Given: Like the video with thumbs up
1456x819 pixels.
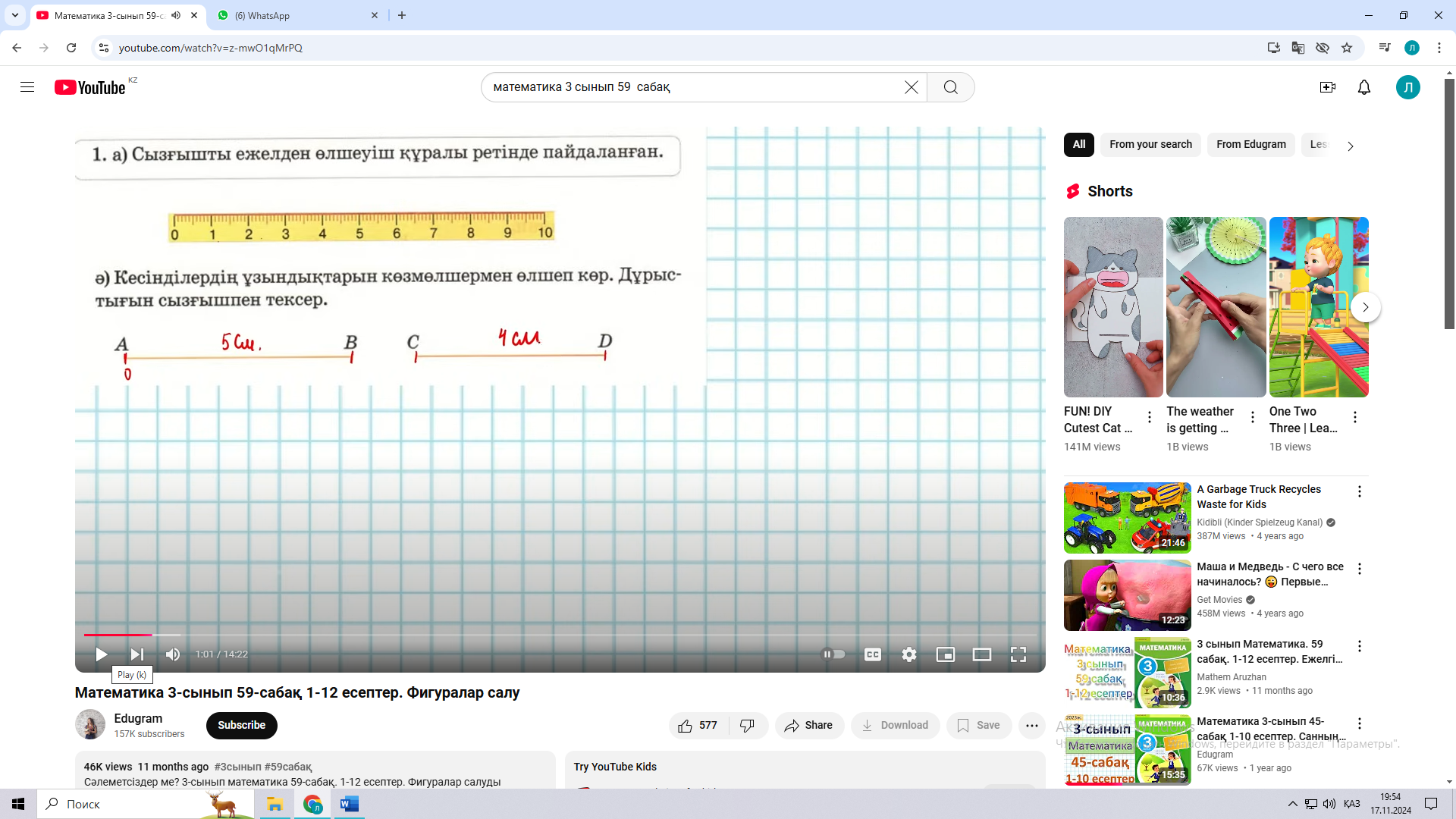Looking at the screenshot, I should (x=686, y=726).
